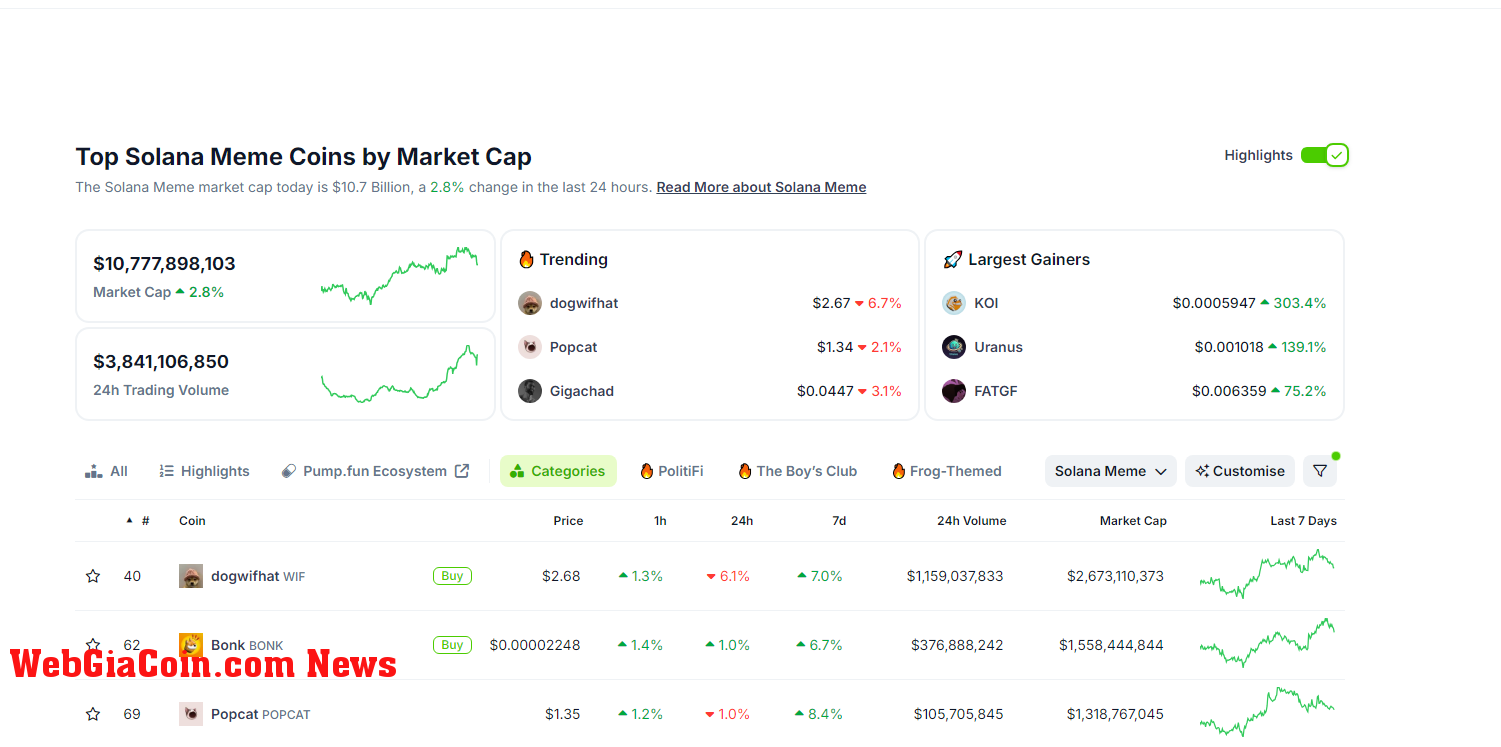This screenshot has height=747, width=1501.
Task: Open Gigachad in the Trending list
Action: tap(582, 391)
